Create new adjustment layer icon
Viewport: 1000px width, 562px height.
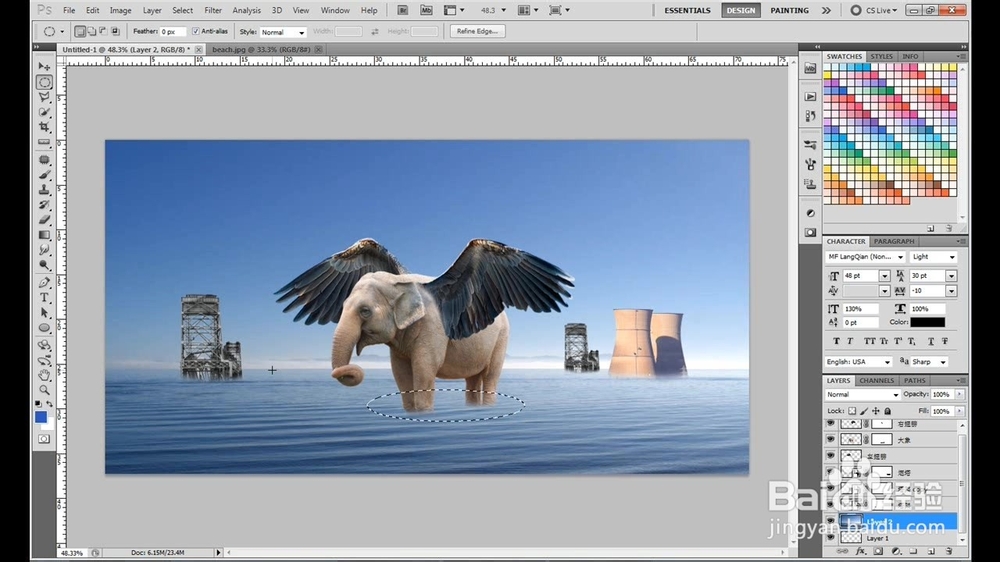coord(896,551)
